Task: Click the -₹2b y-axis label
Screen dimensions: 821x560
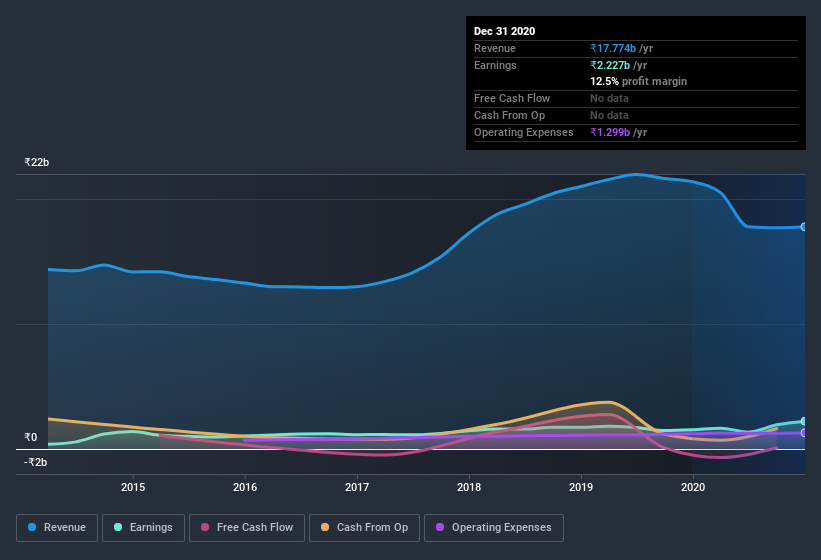Action: (x=36, y=462)
